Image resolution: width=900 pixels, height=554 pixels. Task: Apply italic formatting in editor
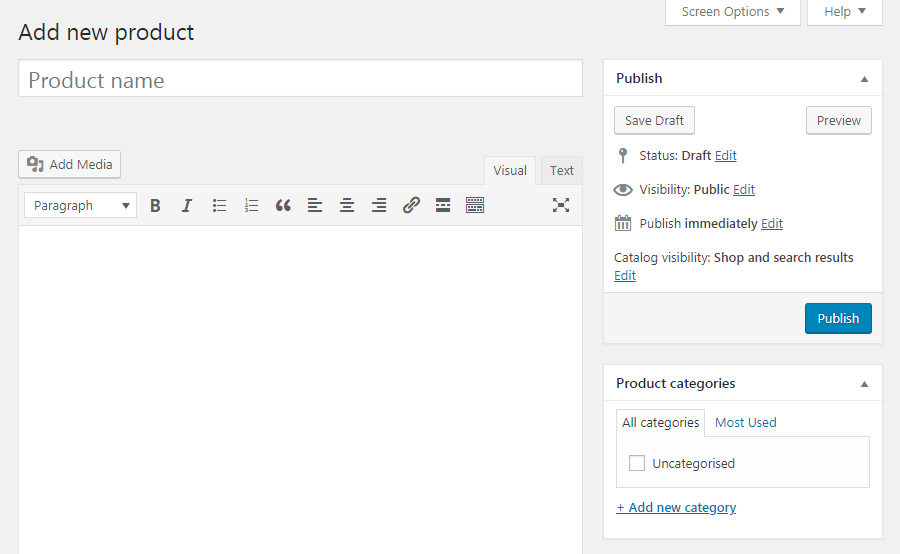(x=187, y=205)
